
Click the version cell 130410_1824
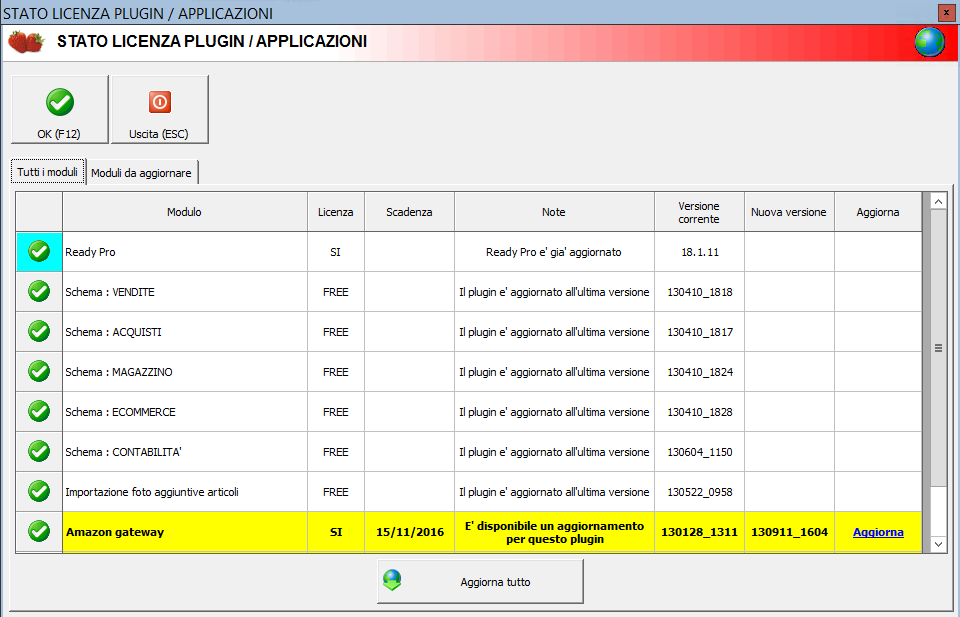click(700, 372)
